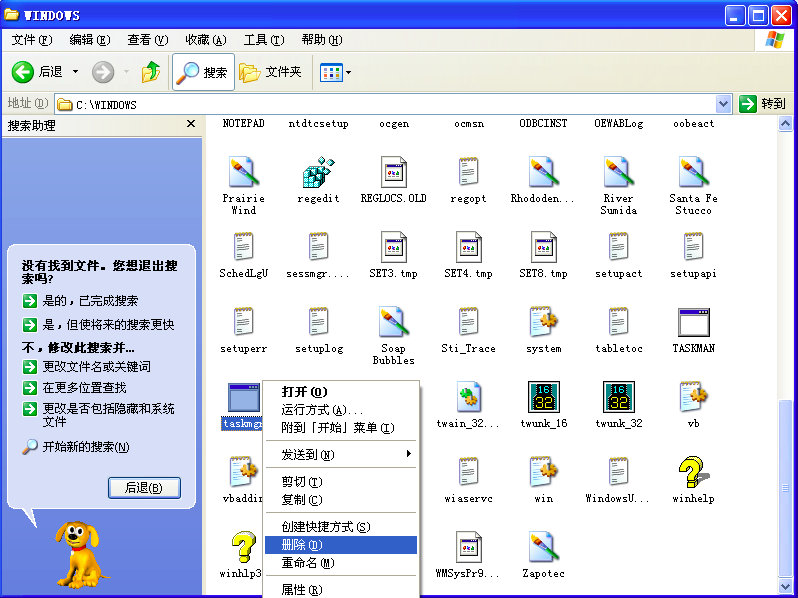The image size is (798, 598).
Task: Choose 删除(D) in context menu
Action: (x=340, y=545)
